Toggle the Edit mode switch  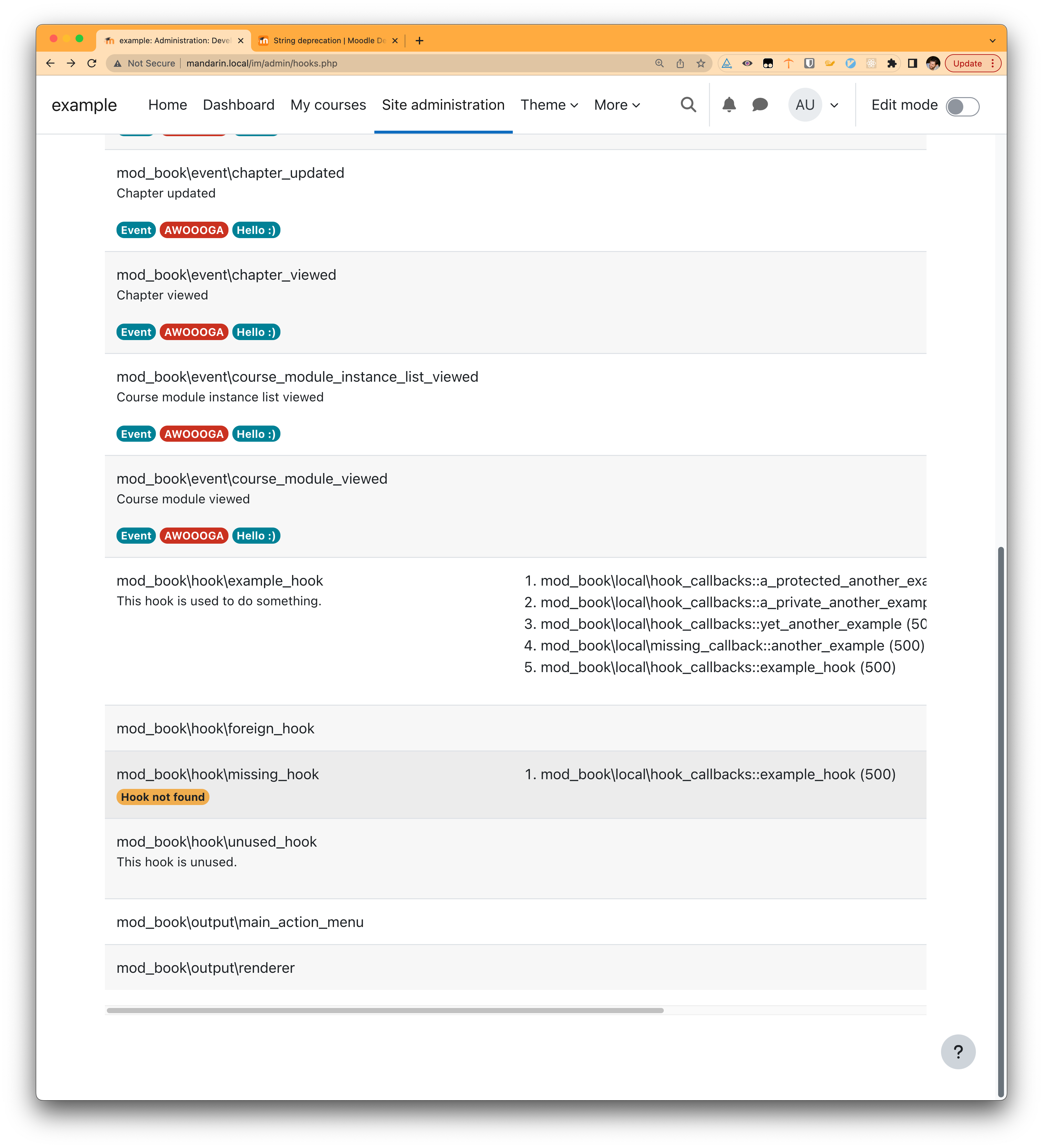962,106
